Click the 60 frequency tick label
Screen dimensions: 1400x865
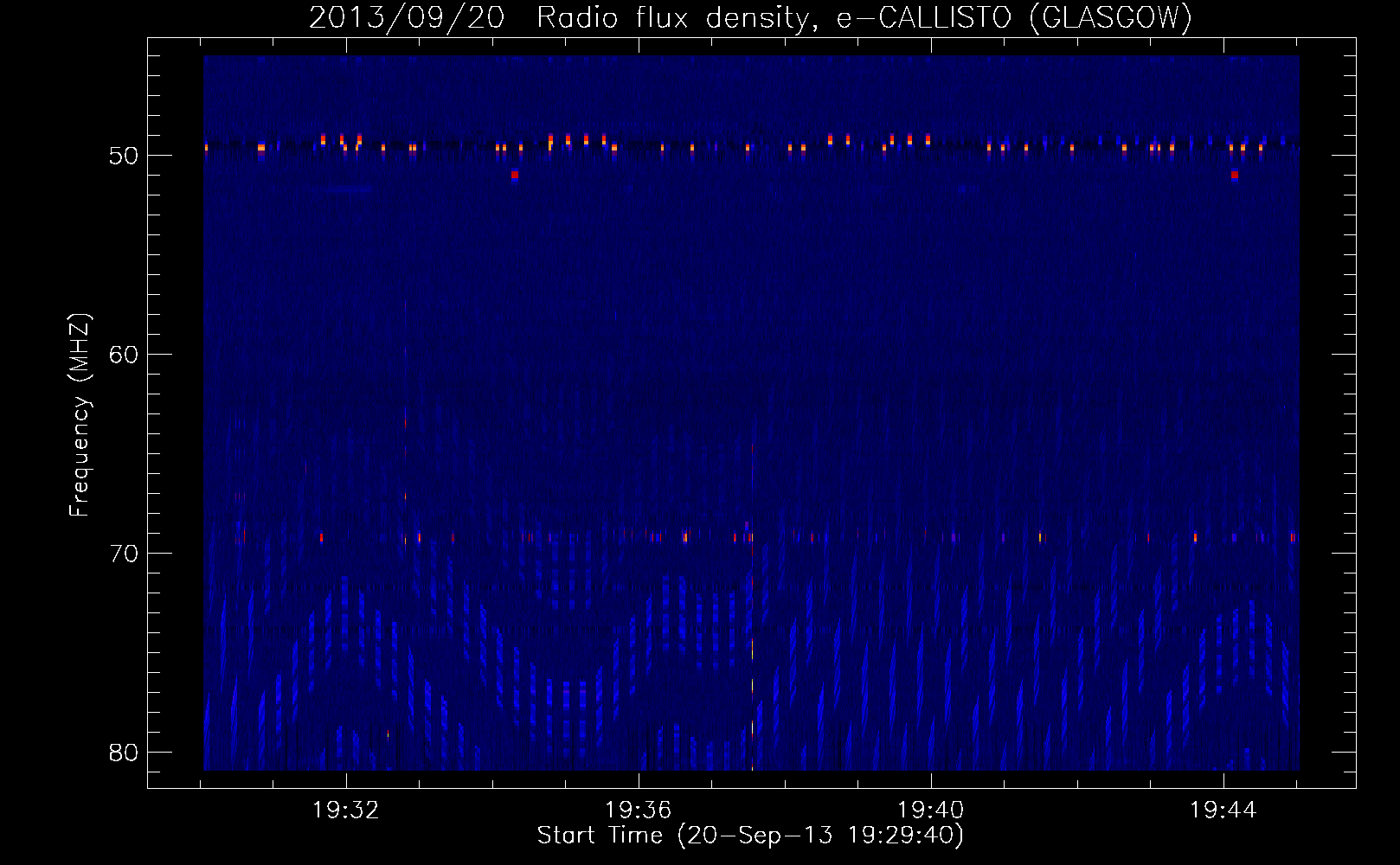tap(124, 355)
